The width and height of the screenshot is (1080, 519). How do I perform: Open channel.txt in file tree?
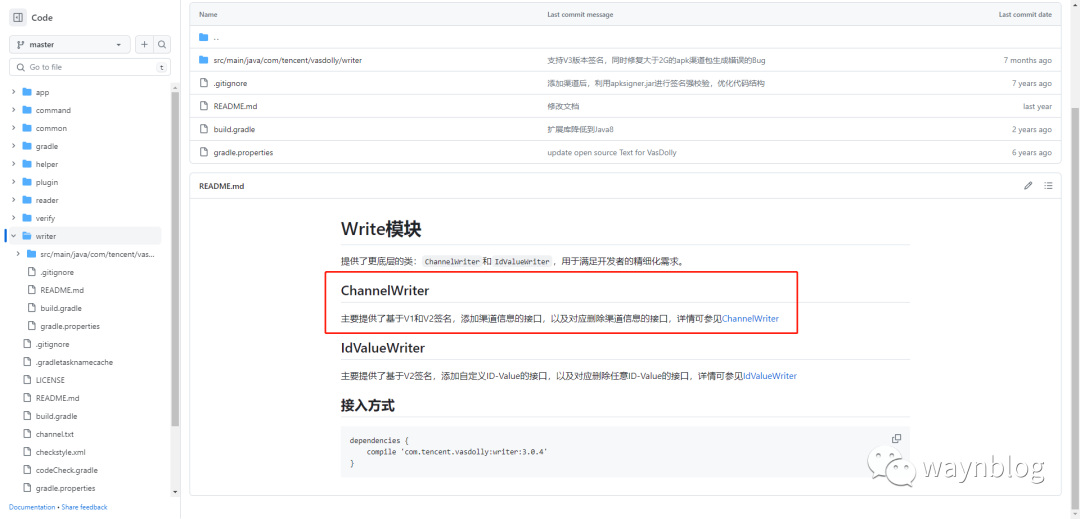click(54, 434)
